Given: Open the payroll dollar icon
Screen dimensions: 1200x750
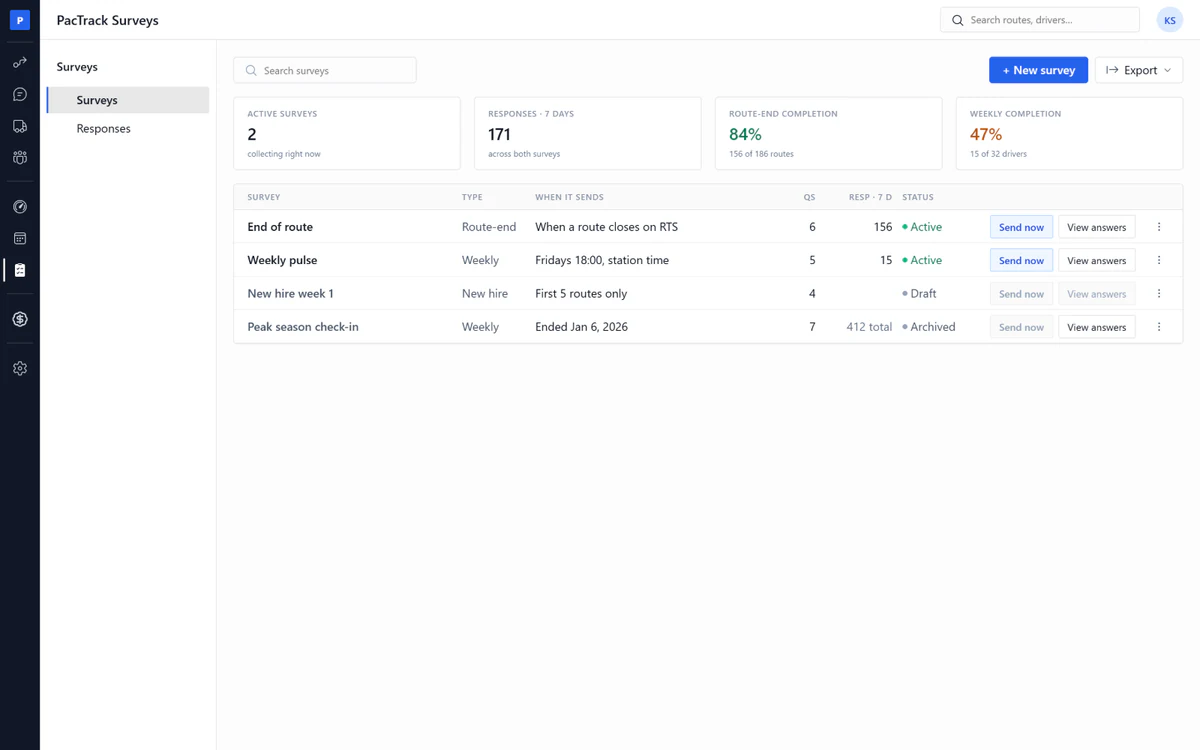Looking at the screenshot, I should click(x=20, y=320).
